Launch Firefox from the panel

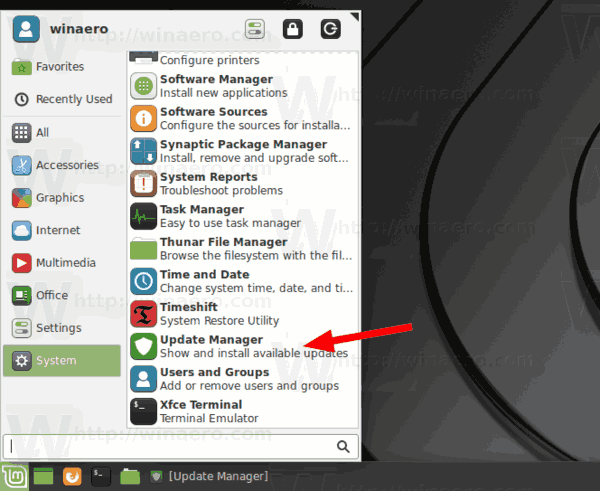72,477
